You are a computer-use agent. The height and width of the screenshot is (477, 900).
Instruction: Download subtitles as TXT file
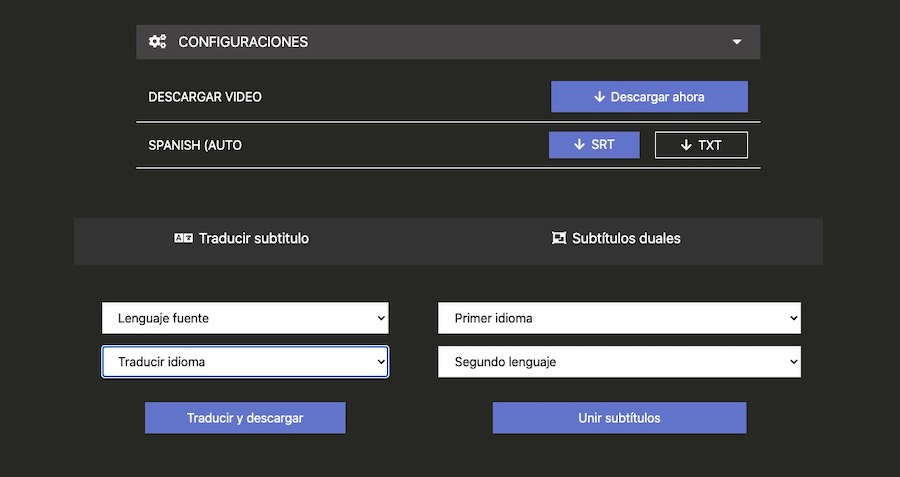pyautogui.click(x=701, y=145)
